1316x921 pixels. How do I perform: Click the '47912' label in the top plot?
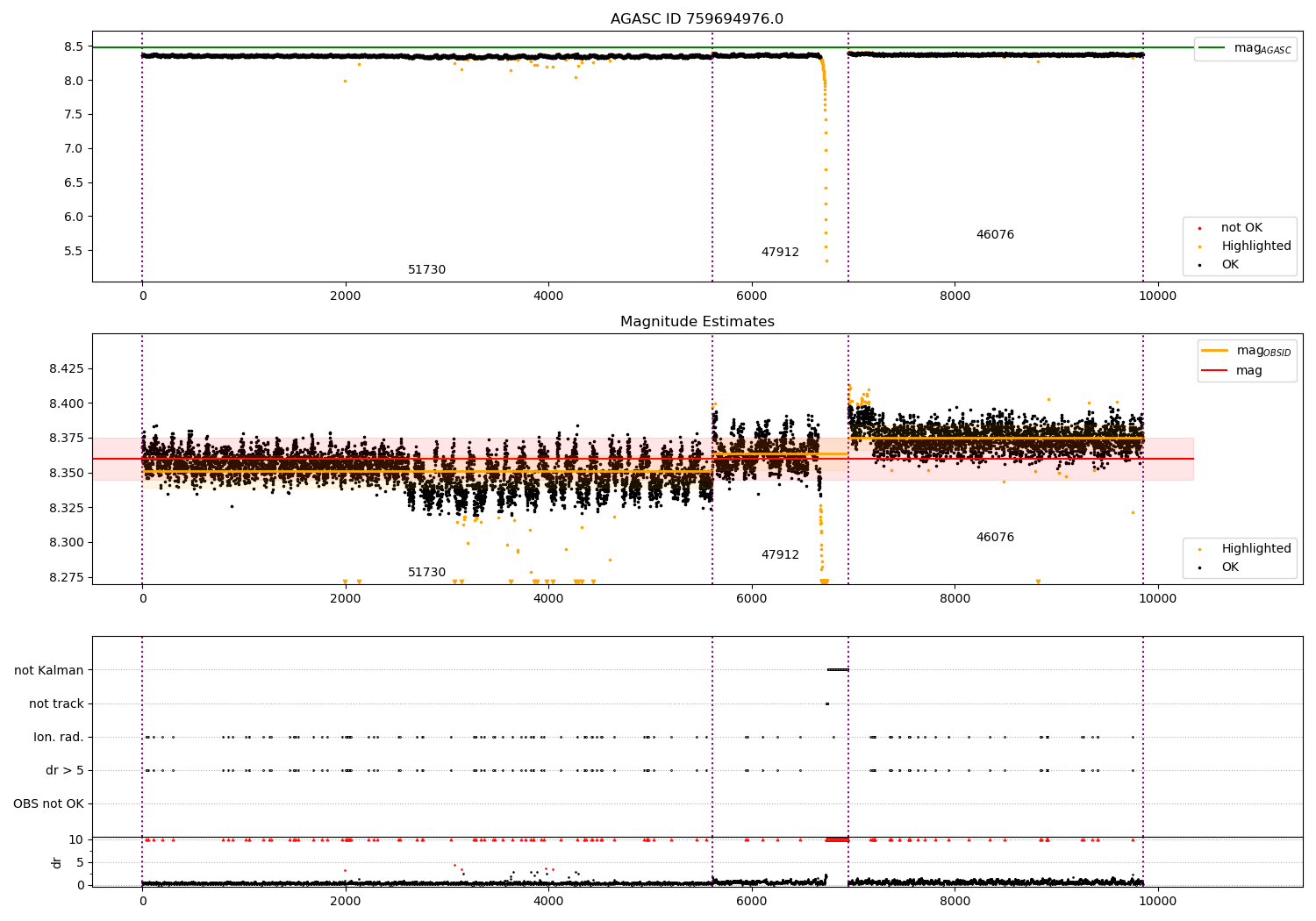pos(780,253)
